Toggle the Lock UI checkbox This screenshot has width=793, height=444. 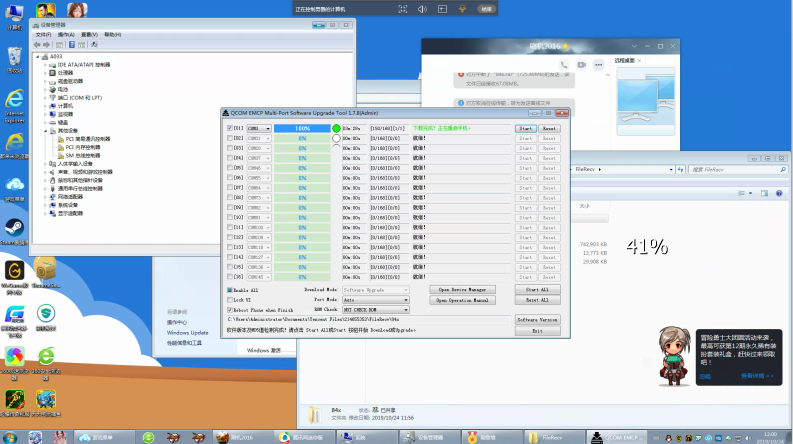(230, 300)
